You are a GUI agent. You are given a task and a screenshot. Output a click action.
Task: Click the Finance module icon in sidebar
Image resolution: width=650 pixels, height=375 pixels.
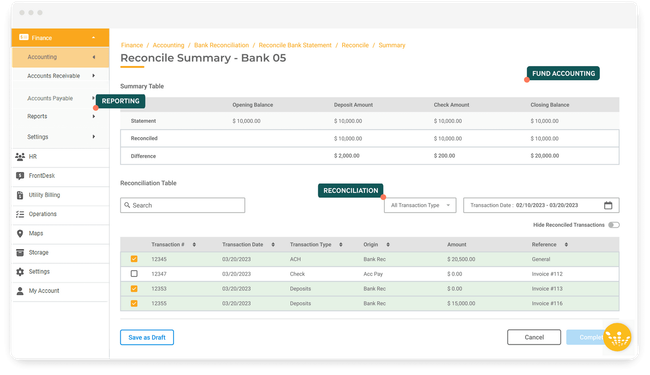24,37
